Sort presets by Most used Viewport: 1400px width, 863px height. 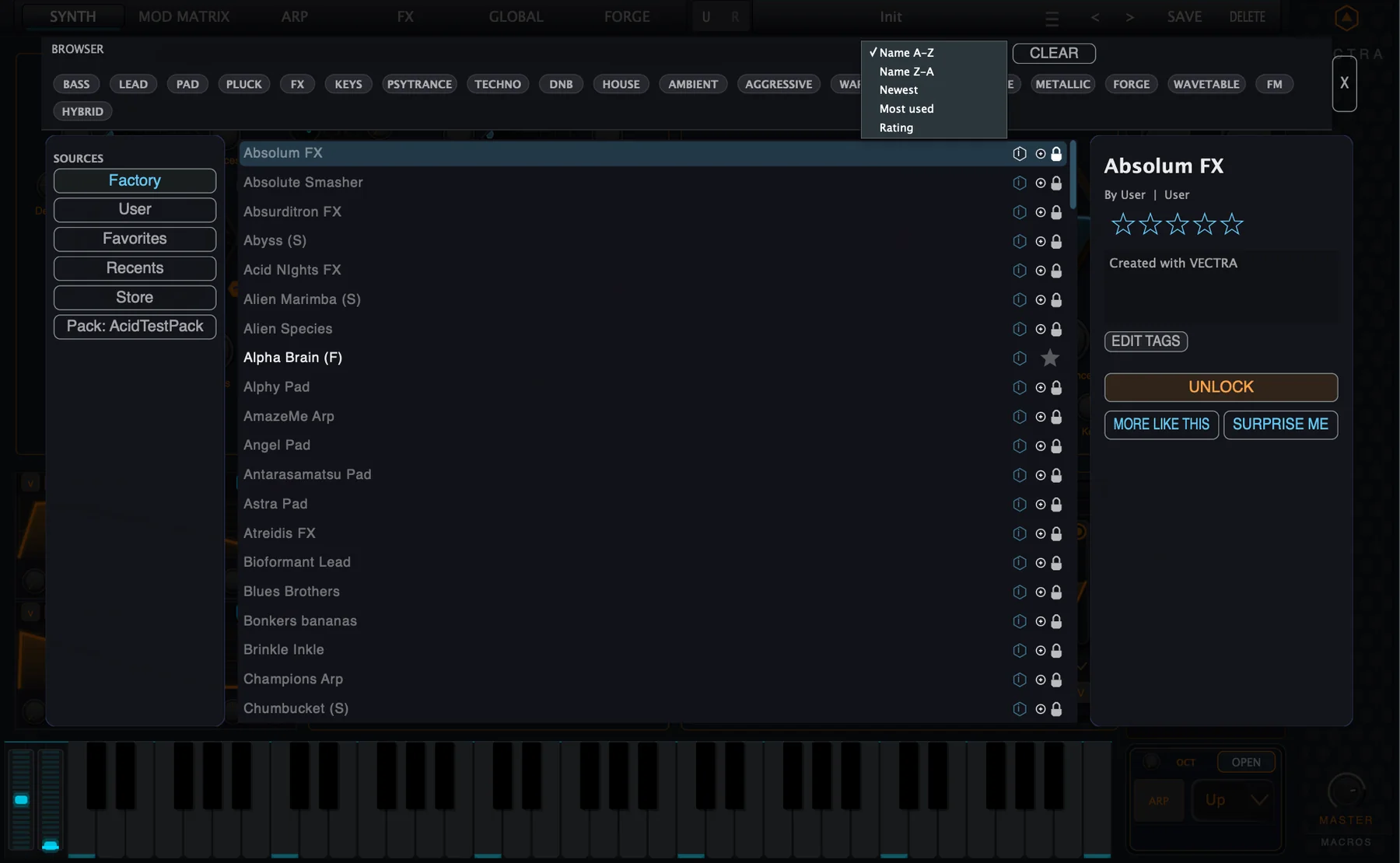coord(933,109)
